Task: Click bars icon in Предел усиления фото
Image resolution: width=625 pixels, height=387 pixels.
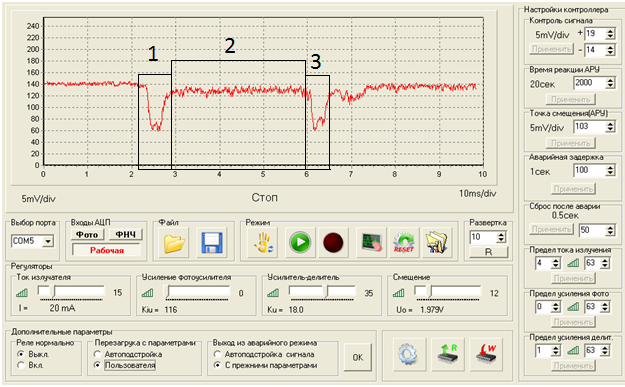Action: [x=573, y=307]
